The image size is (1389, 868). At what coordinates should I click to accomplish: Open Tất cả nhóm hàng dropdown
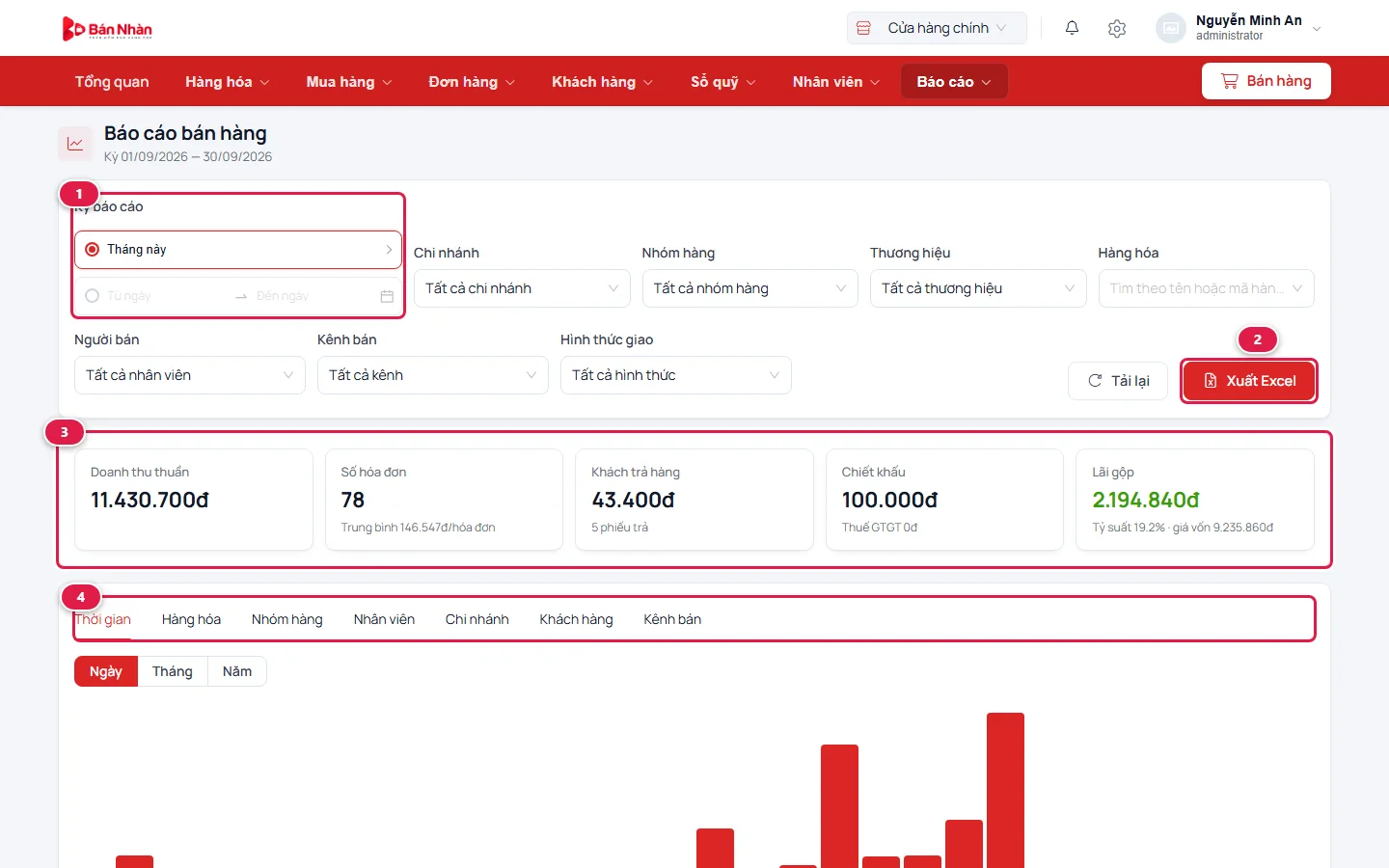click(750, 288)
